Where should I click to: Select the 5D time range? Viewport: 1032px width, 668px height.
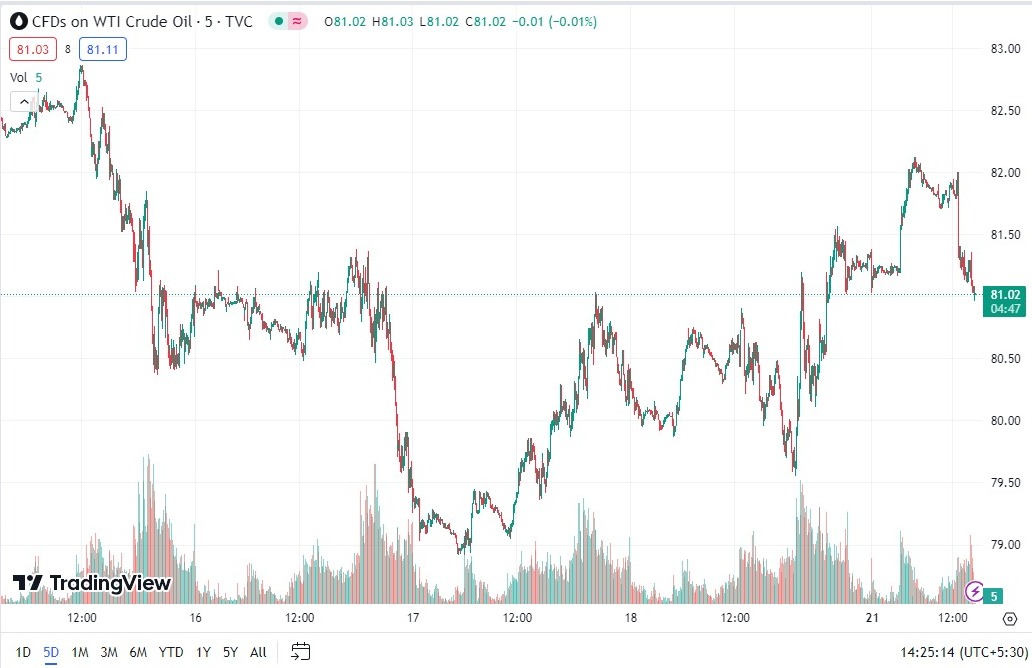tap(51, 652)
